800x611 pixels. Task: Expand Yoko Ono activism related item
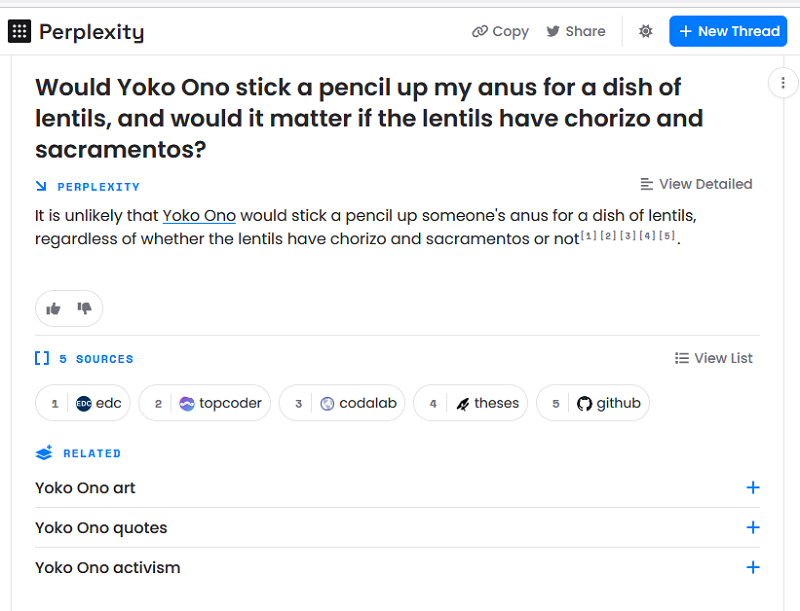pos(397,568)
